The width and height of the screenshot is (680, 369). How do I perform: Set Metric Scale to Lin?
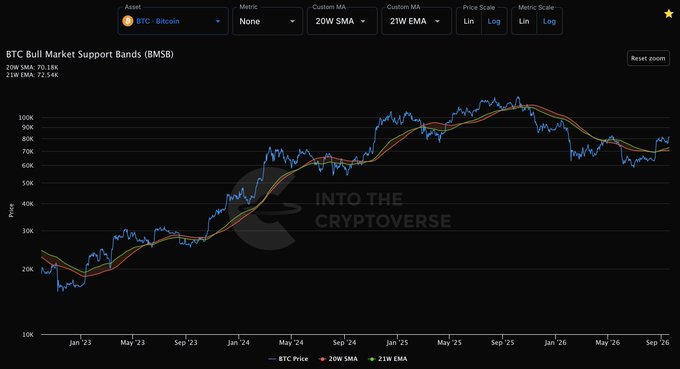point(524,21)
